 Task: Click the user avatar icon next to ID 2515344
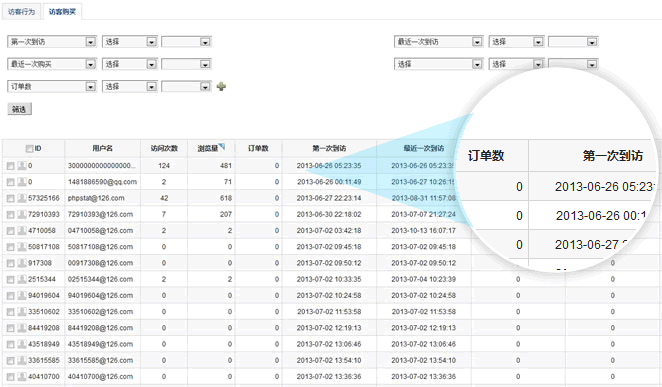click(x=22, y=279)
